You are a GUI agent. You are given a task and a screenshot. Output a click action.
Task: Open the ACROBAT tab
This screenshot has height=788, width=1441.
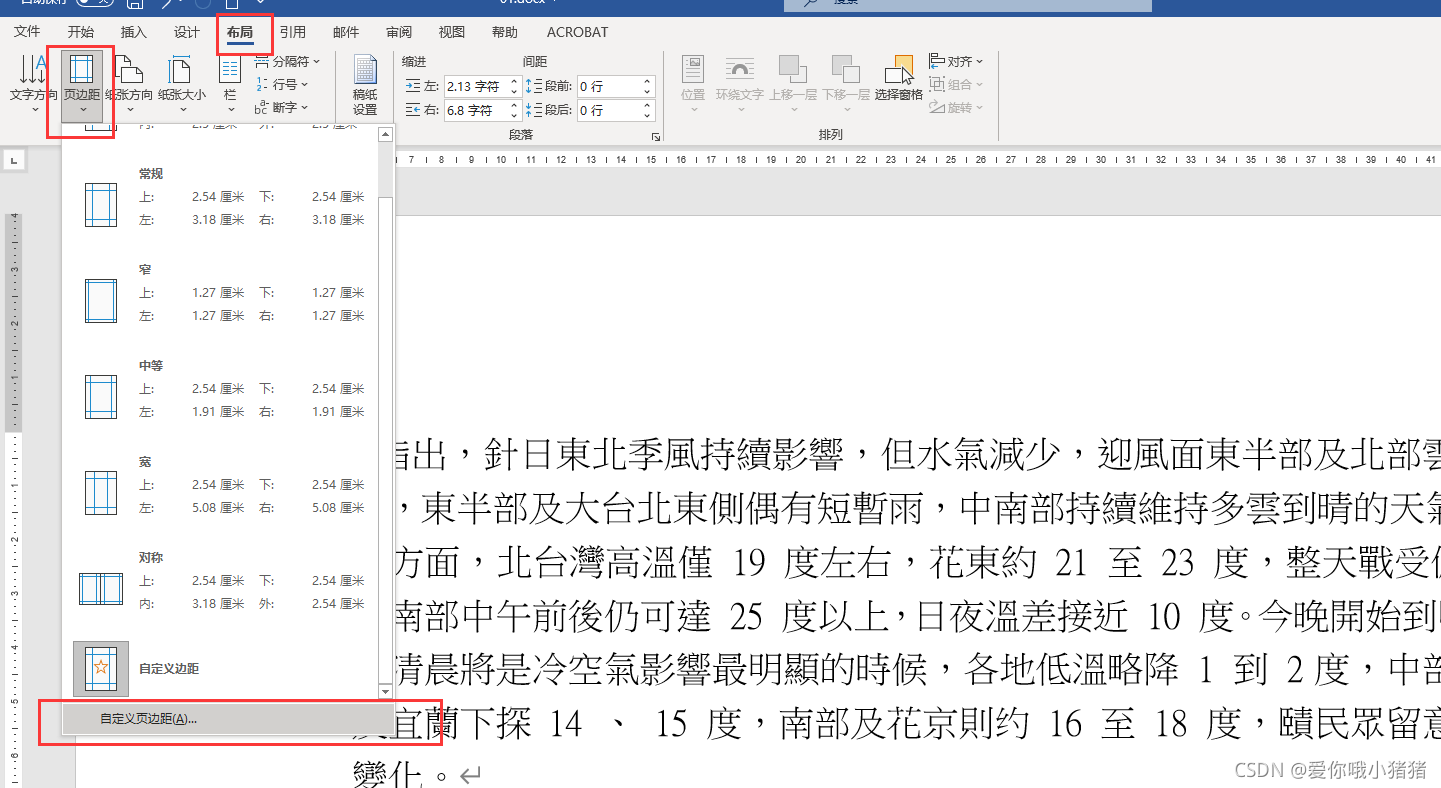(577, 32)
